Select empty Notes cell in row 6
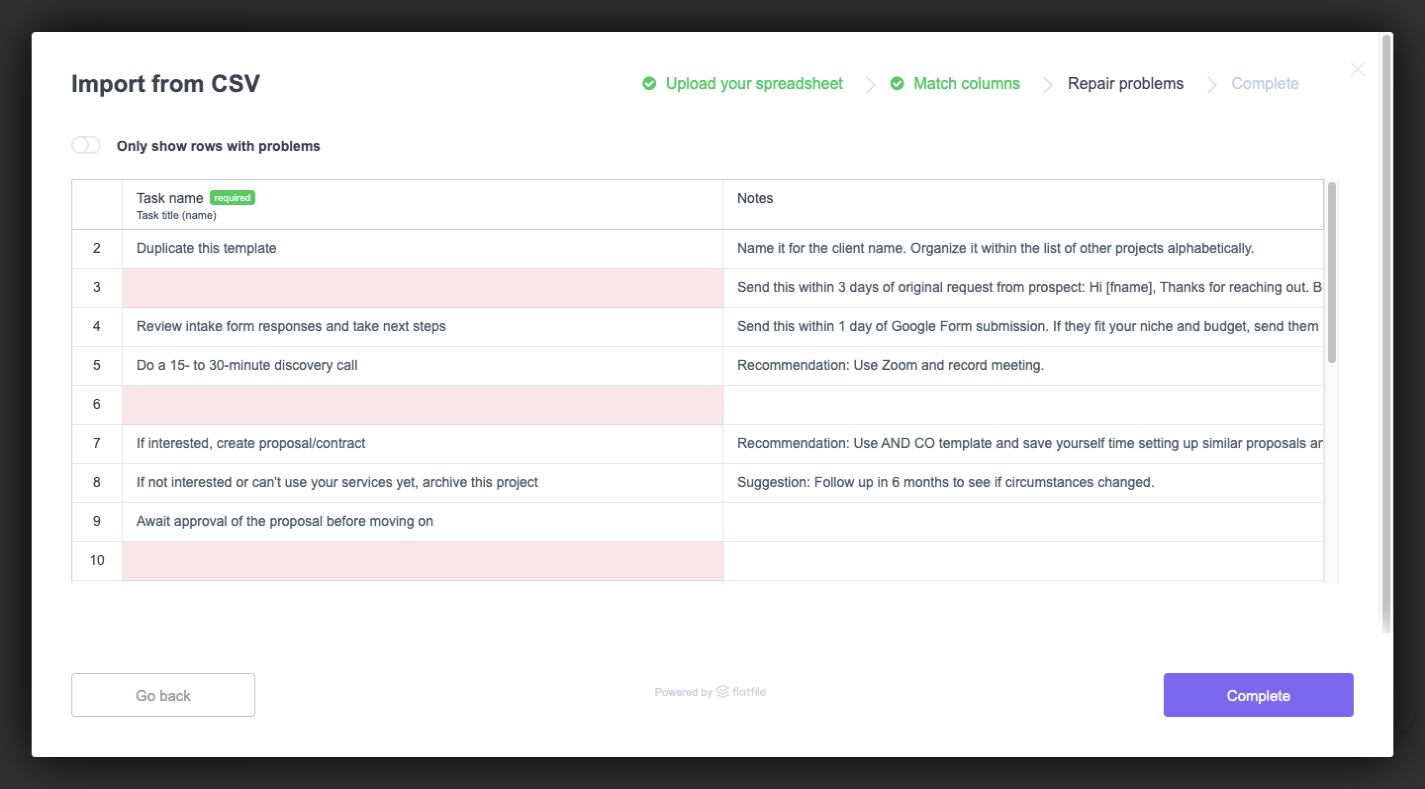1425x789 pixels. [1023, 405]
